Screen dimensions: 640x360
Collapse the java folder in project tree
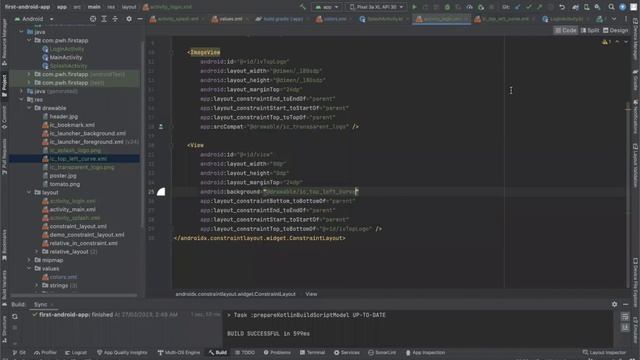[x=21, y=31]
